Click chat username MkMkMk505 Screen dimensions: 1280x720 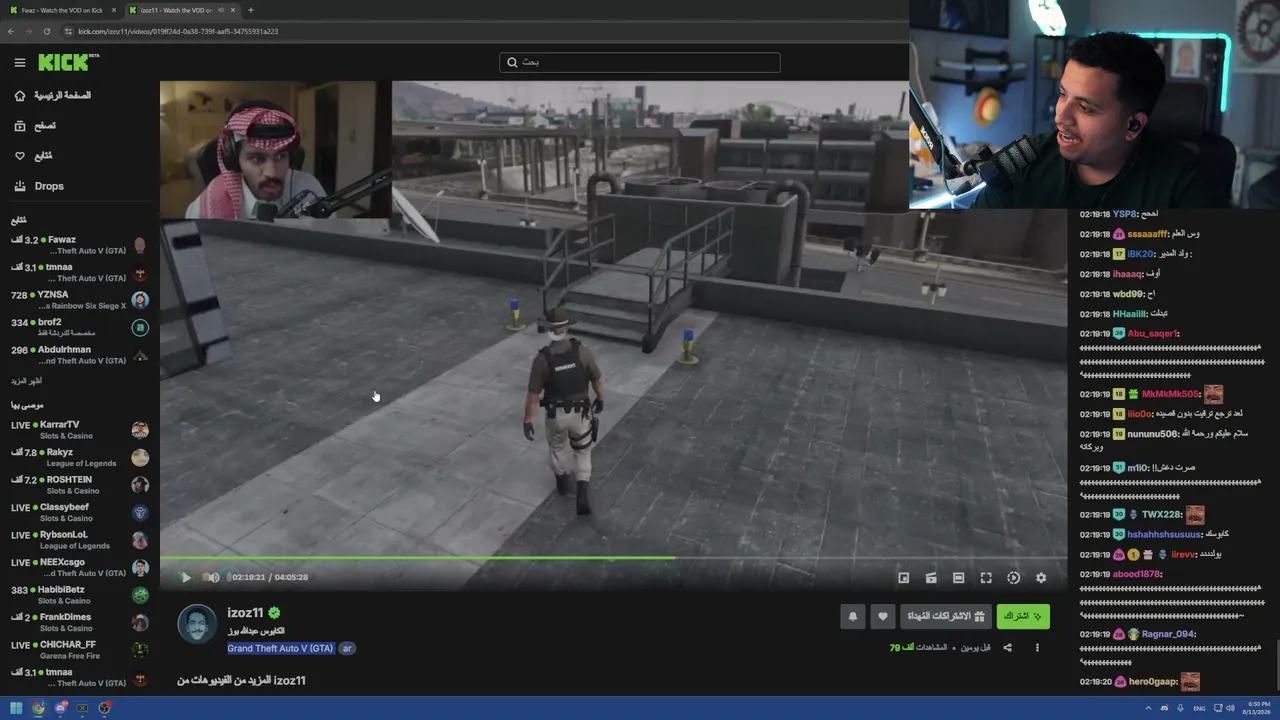pos(1170,394)
